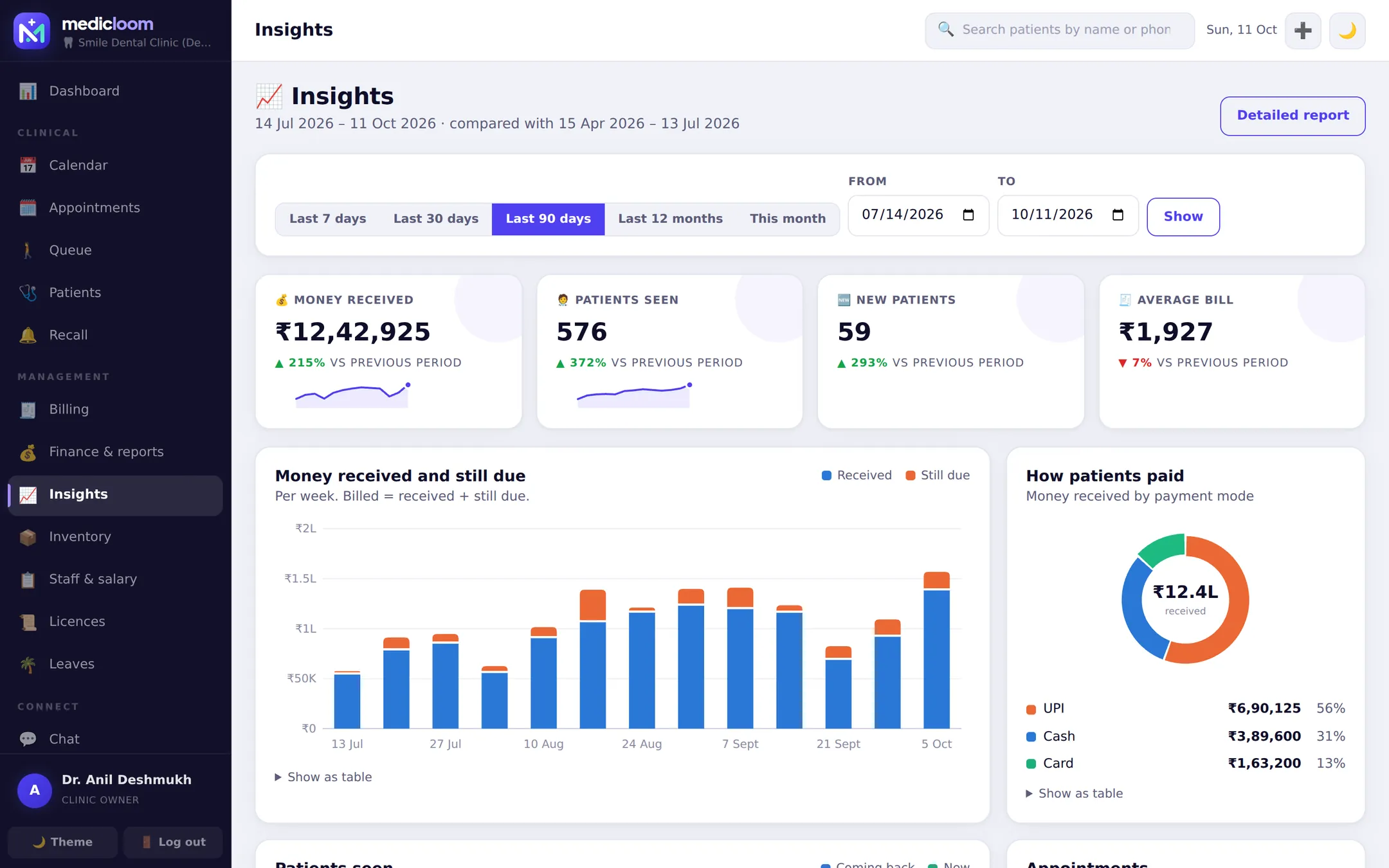Click the TO date field 10/11/2026
The width and height of the screenshot is (1389, 868).
1067,215
